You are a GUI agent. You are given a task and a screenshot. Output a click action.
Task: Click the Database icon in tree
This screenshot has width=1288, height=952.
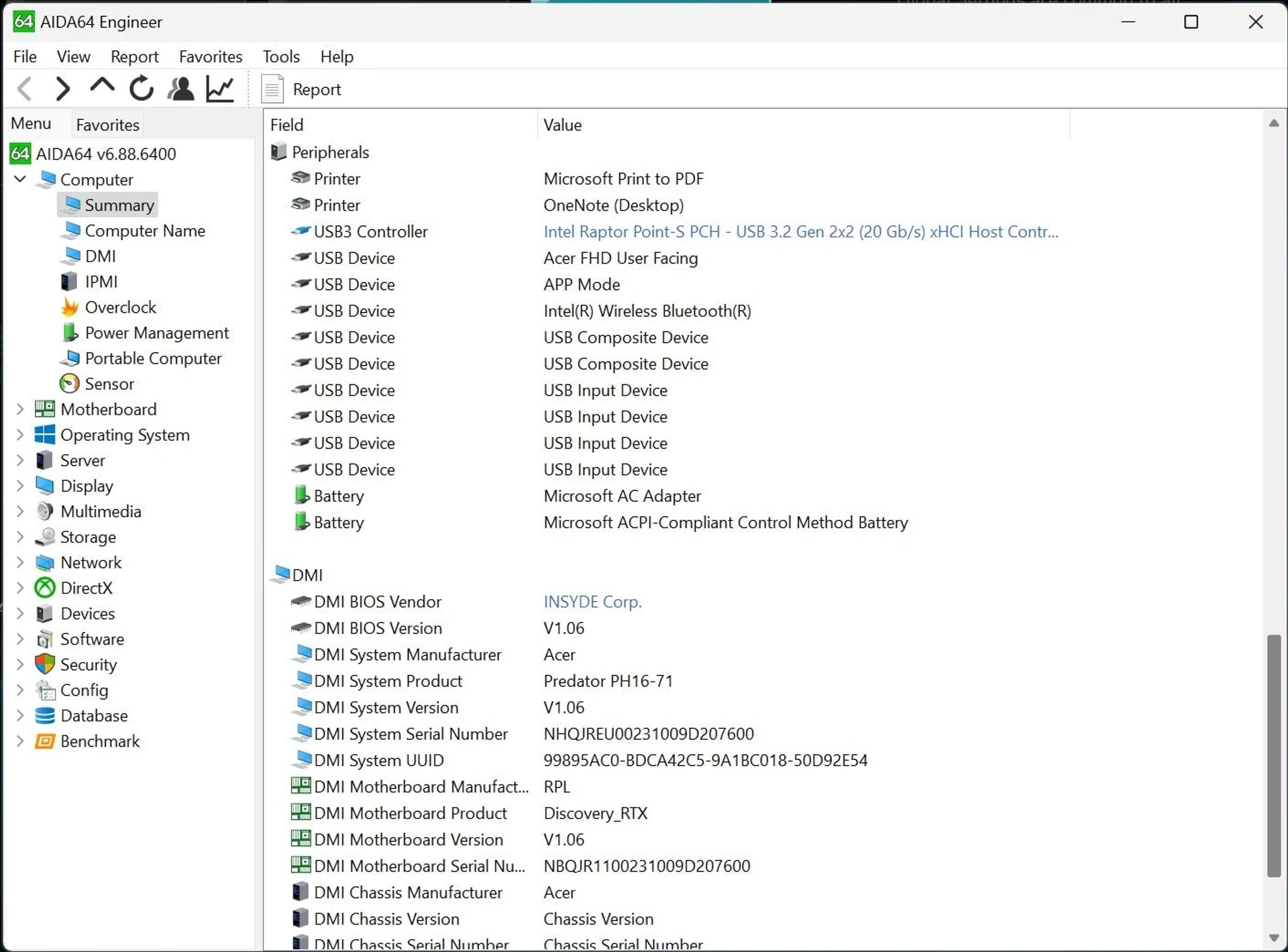pyautogui.click(x=45, y=715)
